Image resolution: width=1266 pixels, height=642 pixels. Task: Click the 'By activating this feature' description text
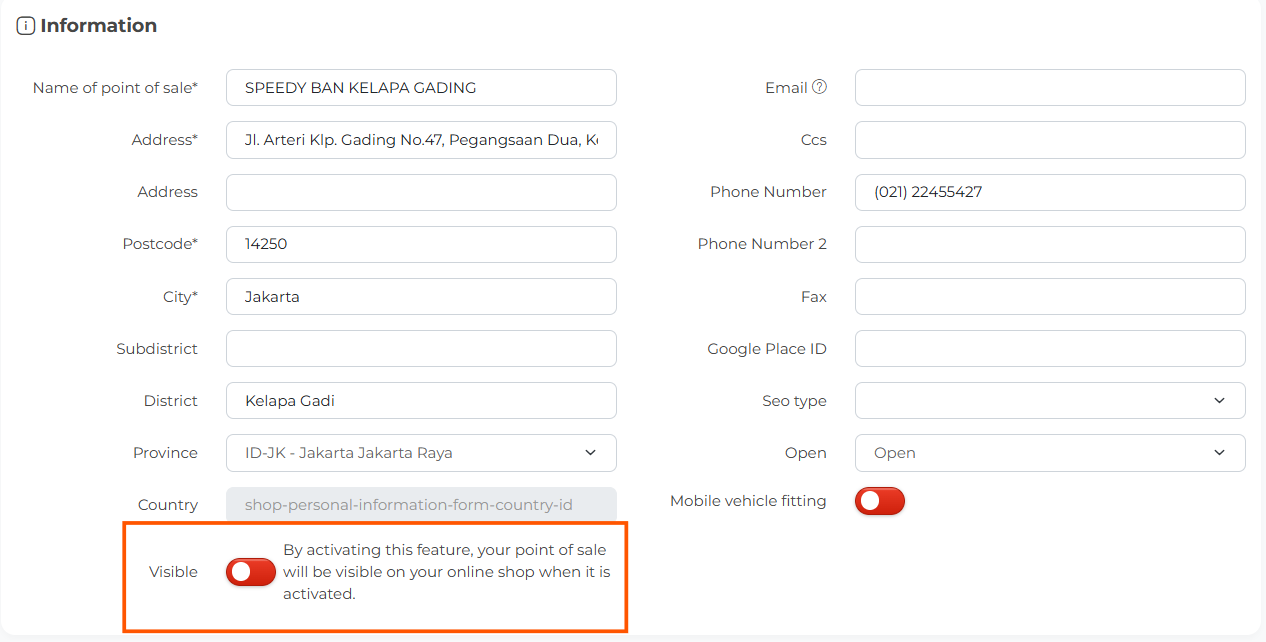(446, 572)
